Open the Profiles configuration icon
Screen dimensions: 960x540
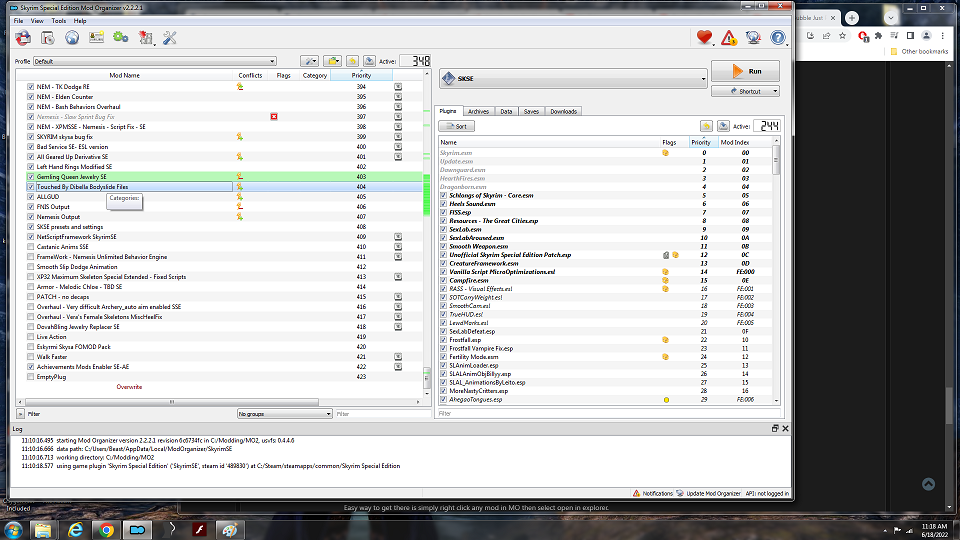[96, 38]
